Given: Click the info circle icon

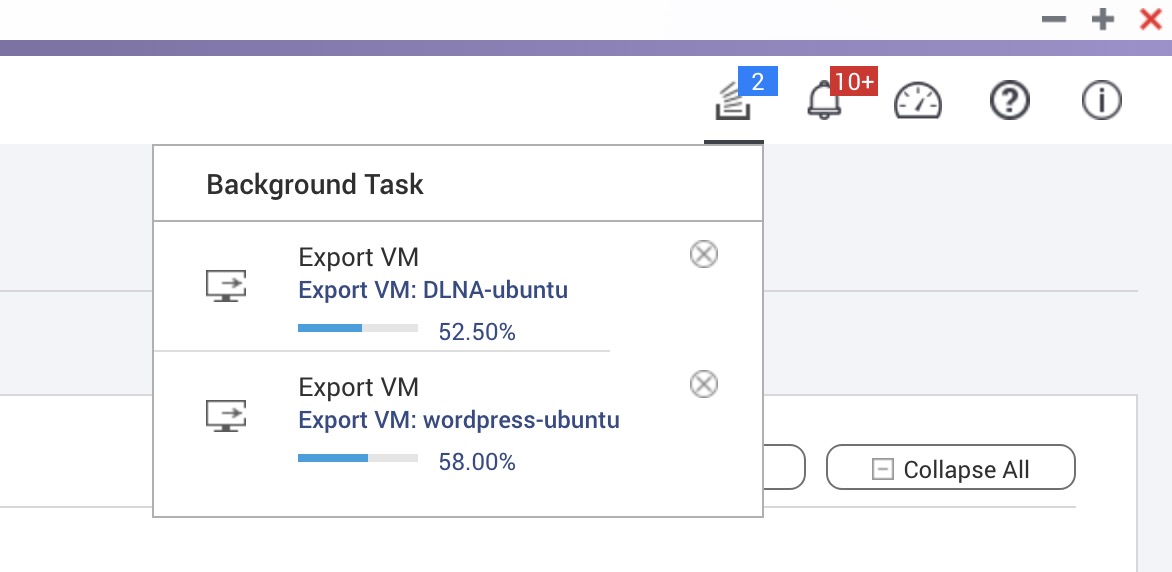Looking at the screenshot, I should (1102, 100).
